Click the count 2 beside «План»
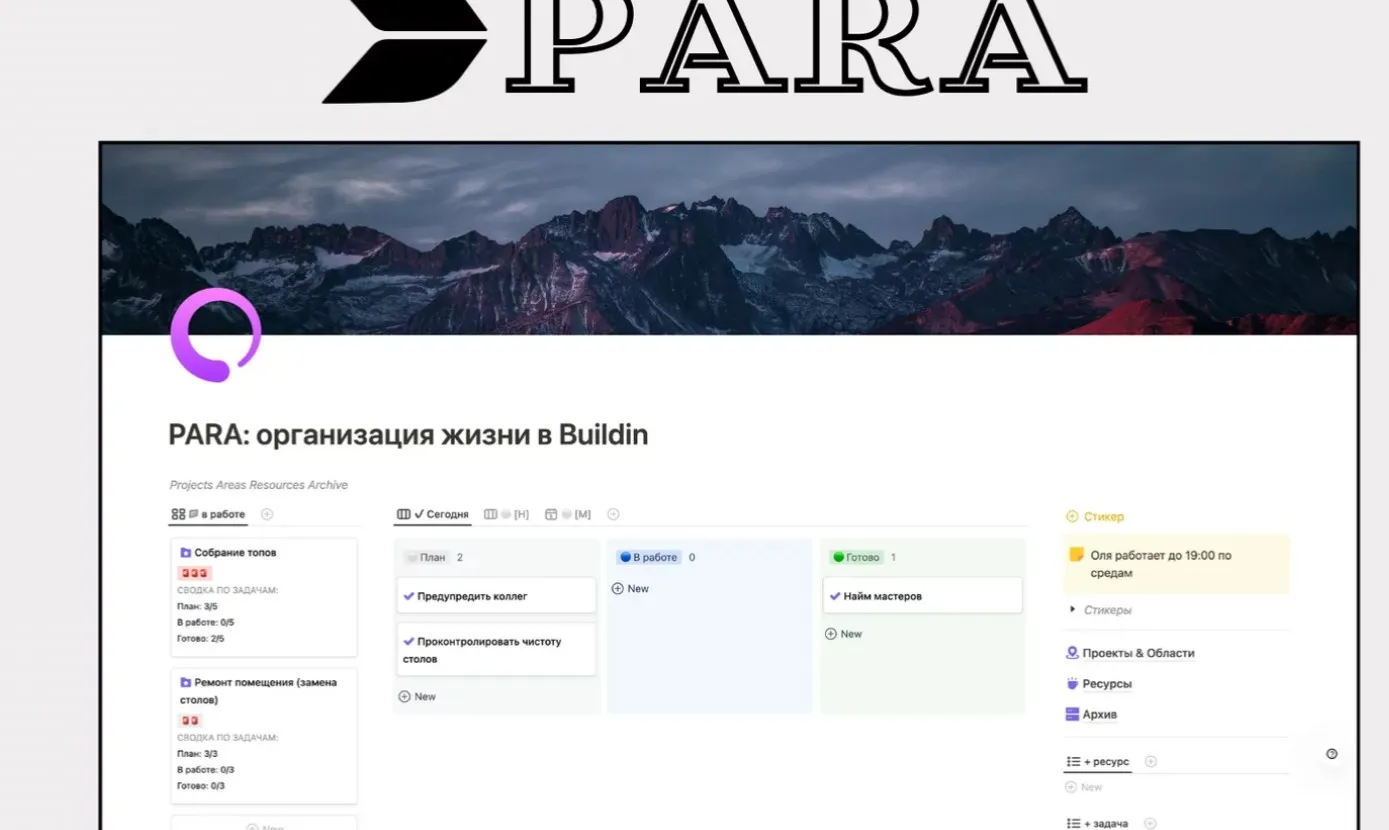 pyautogui.click(x=460, y=558)
